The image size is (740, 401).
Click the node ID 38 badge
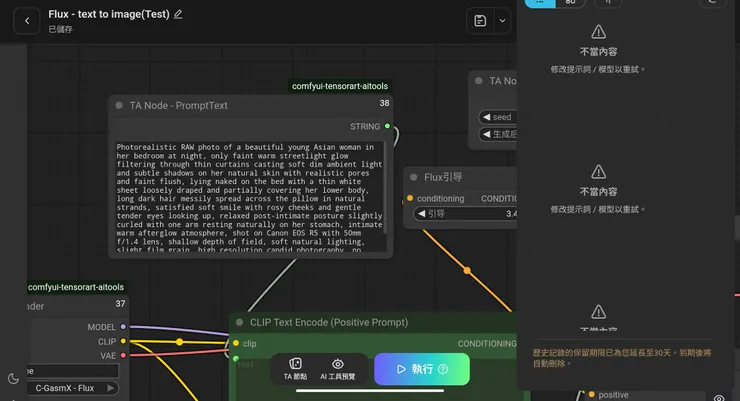pyautogui.click(x=384, y=103)
